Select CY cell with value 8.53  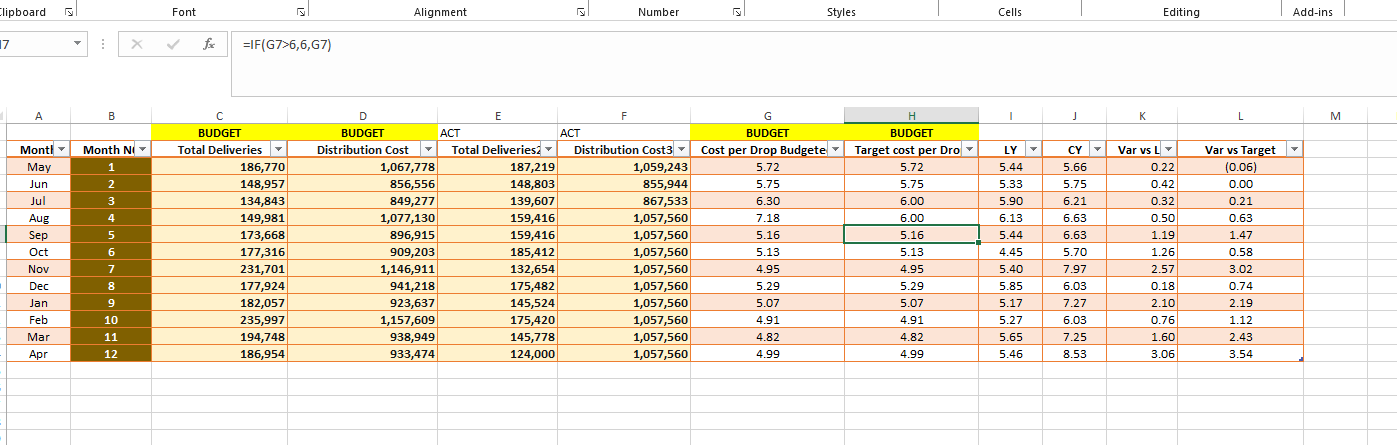[x=1074, y=354]
